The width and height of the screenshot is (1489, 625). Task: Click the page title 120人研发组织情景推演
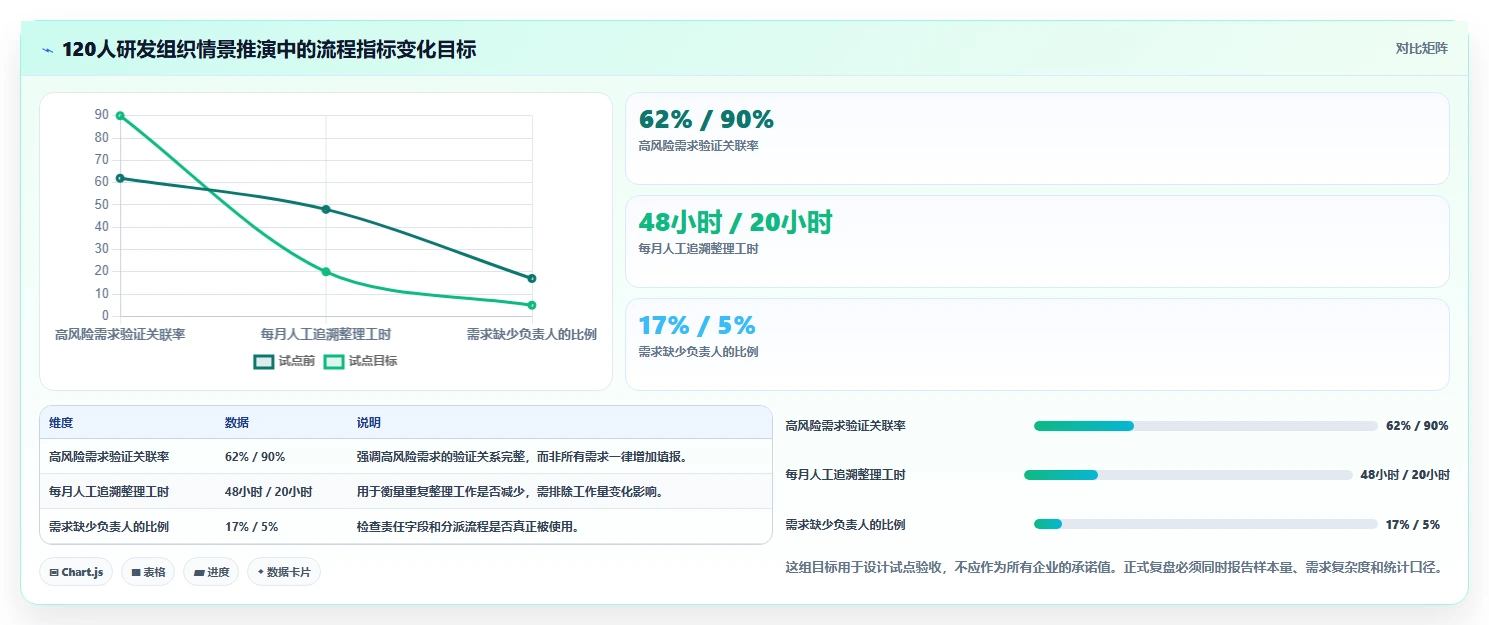coord(269,49)
